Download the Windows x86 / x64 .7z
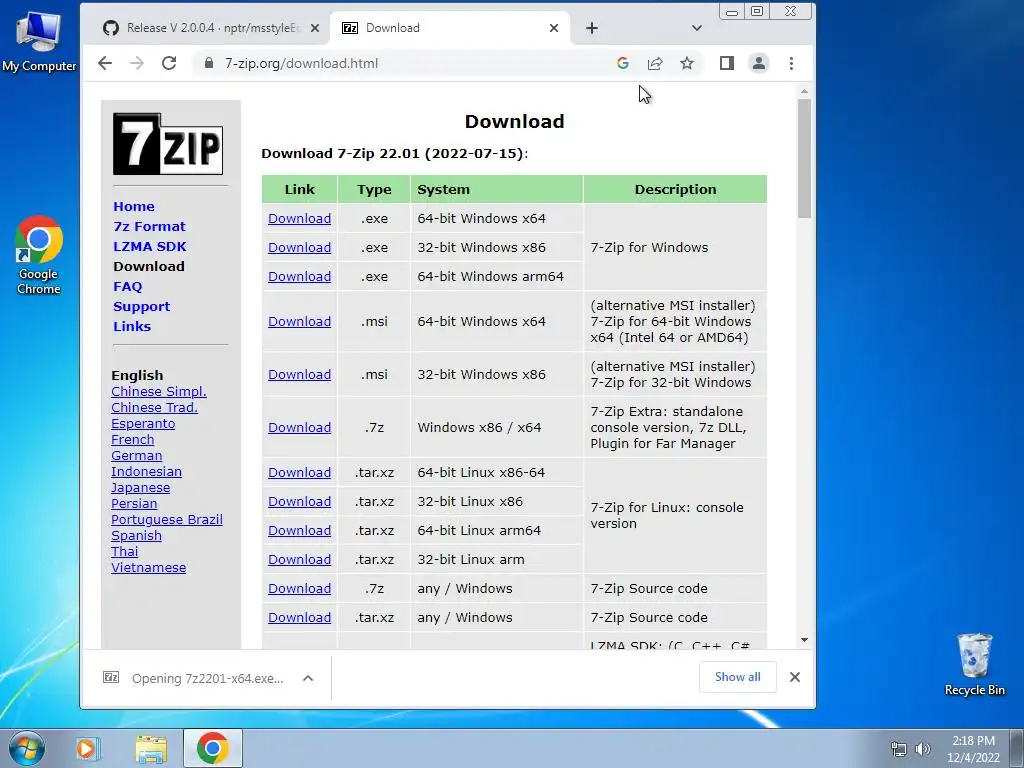Screen dimensions: 1024x768 299,427
